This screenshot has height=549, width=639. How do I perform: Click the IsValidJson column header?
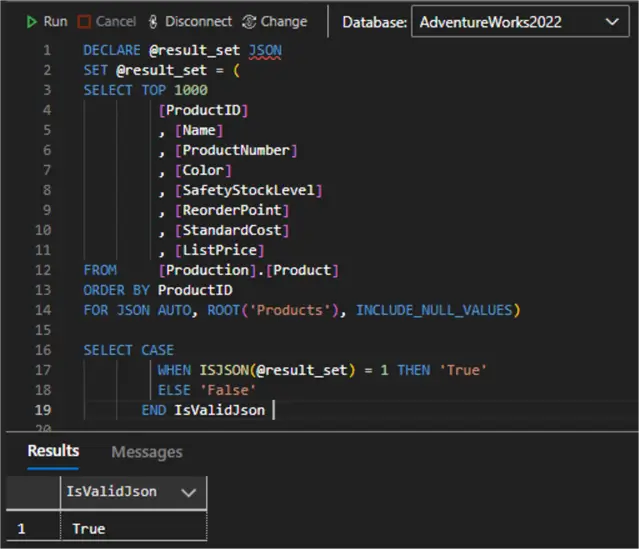click(134, 492)
